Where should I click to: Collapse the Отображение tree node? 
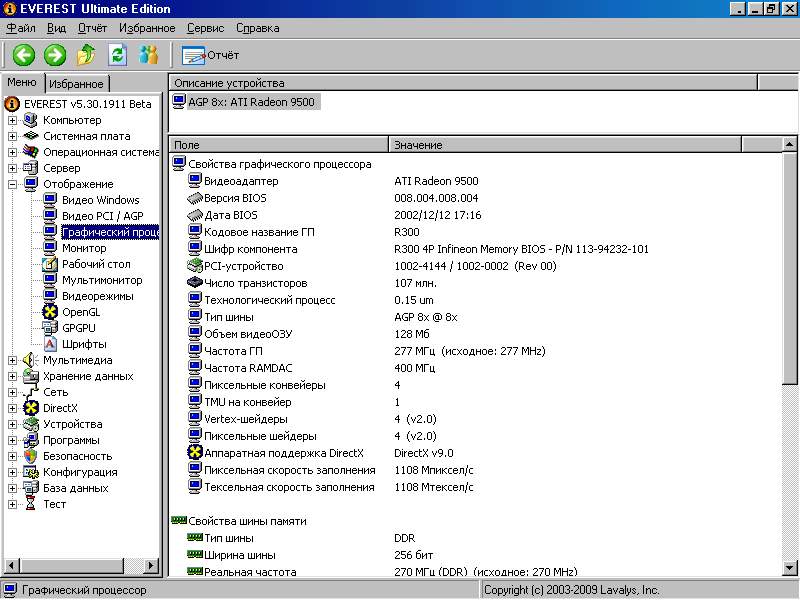[13, 184]
